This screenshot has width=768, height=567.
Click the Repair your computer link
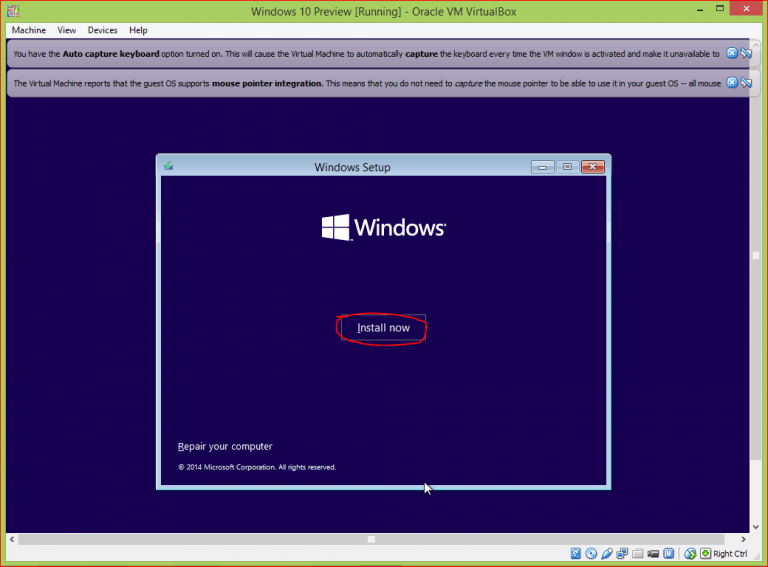(225, 447)
